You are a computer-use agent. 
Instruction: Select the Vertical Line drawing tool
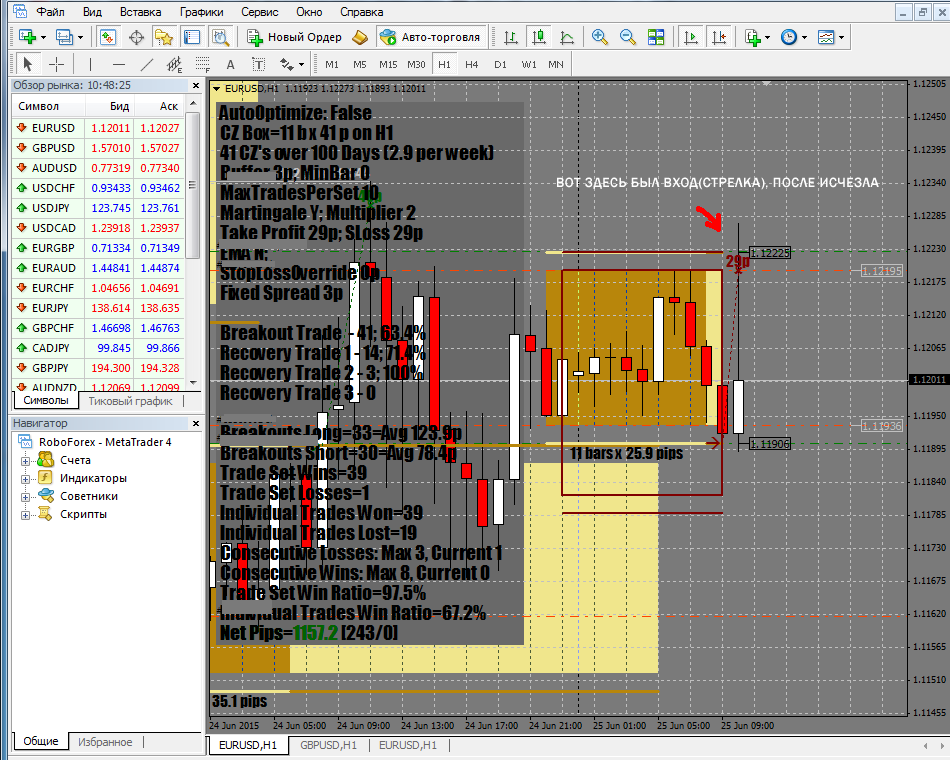tap(90, 64)
